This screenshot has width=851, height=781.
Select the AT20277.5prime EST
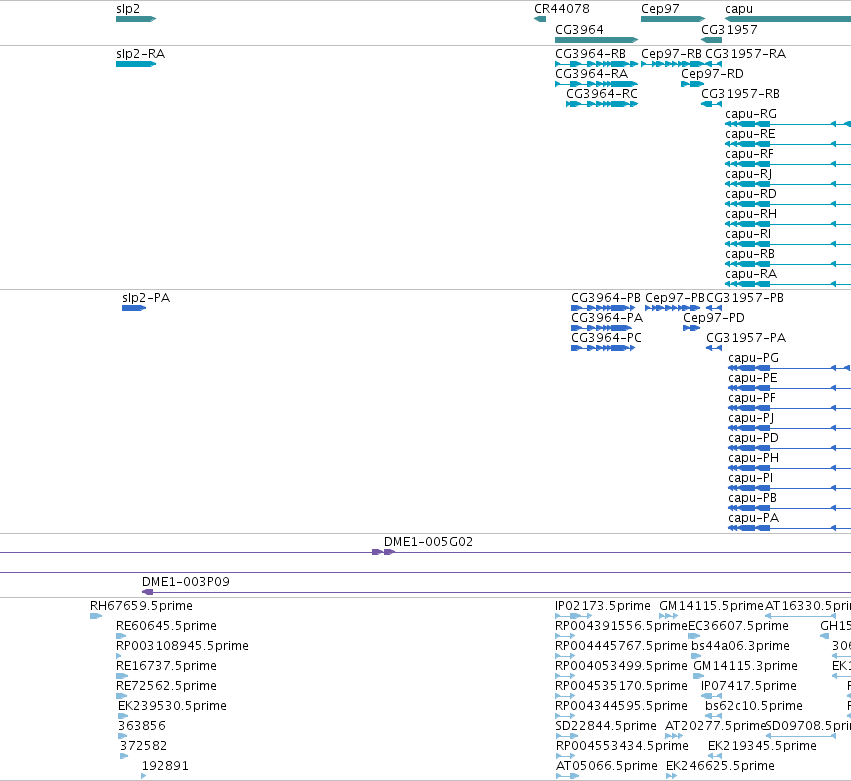pos(674,737)
